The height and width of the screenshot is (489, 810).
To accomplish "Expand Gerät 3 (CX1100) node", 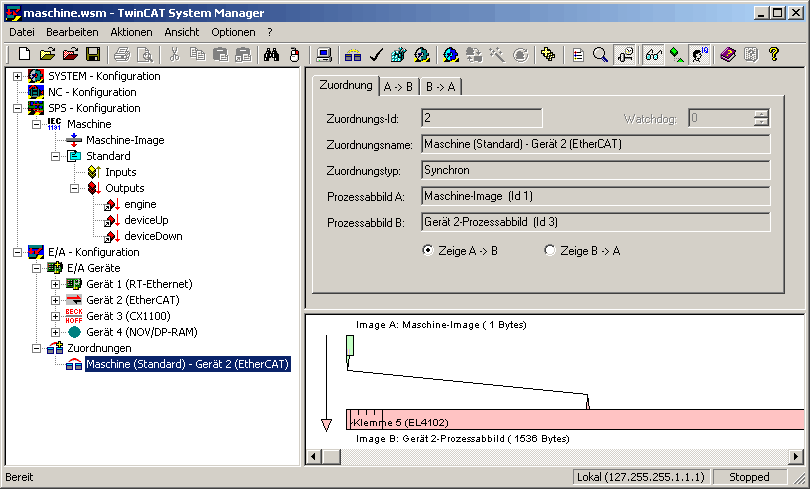I will click(55, 317).
